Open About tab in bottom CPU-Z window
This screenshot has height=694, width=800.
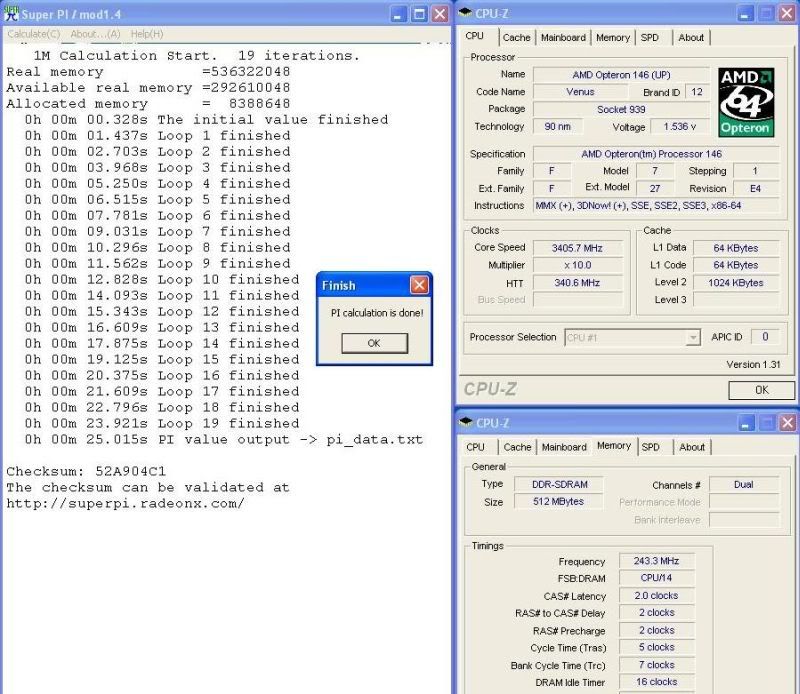pos(692,447)
